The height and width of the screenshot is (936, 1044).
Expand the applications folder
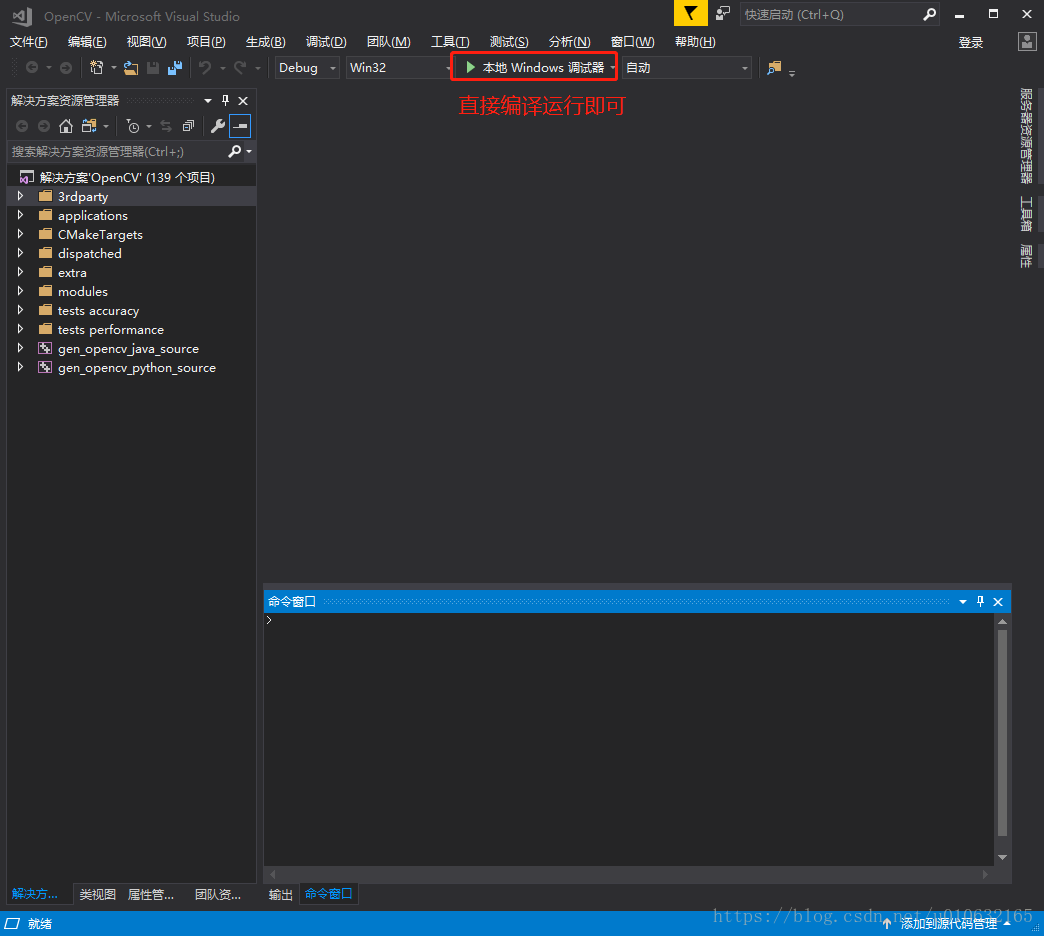pyautogui.click(x=20, y=215)
